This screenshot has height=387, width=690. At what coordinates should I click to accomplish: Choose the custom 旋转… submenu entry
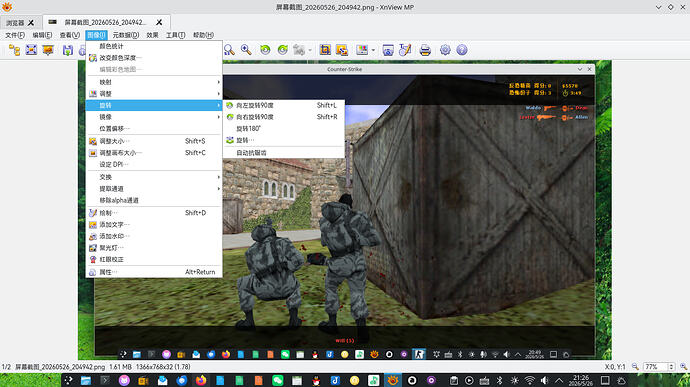284,140
